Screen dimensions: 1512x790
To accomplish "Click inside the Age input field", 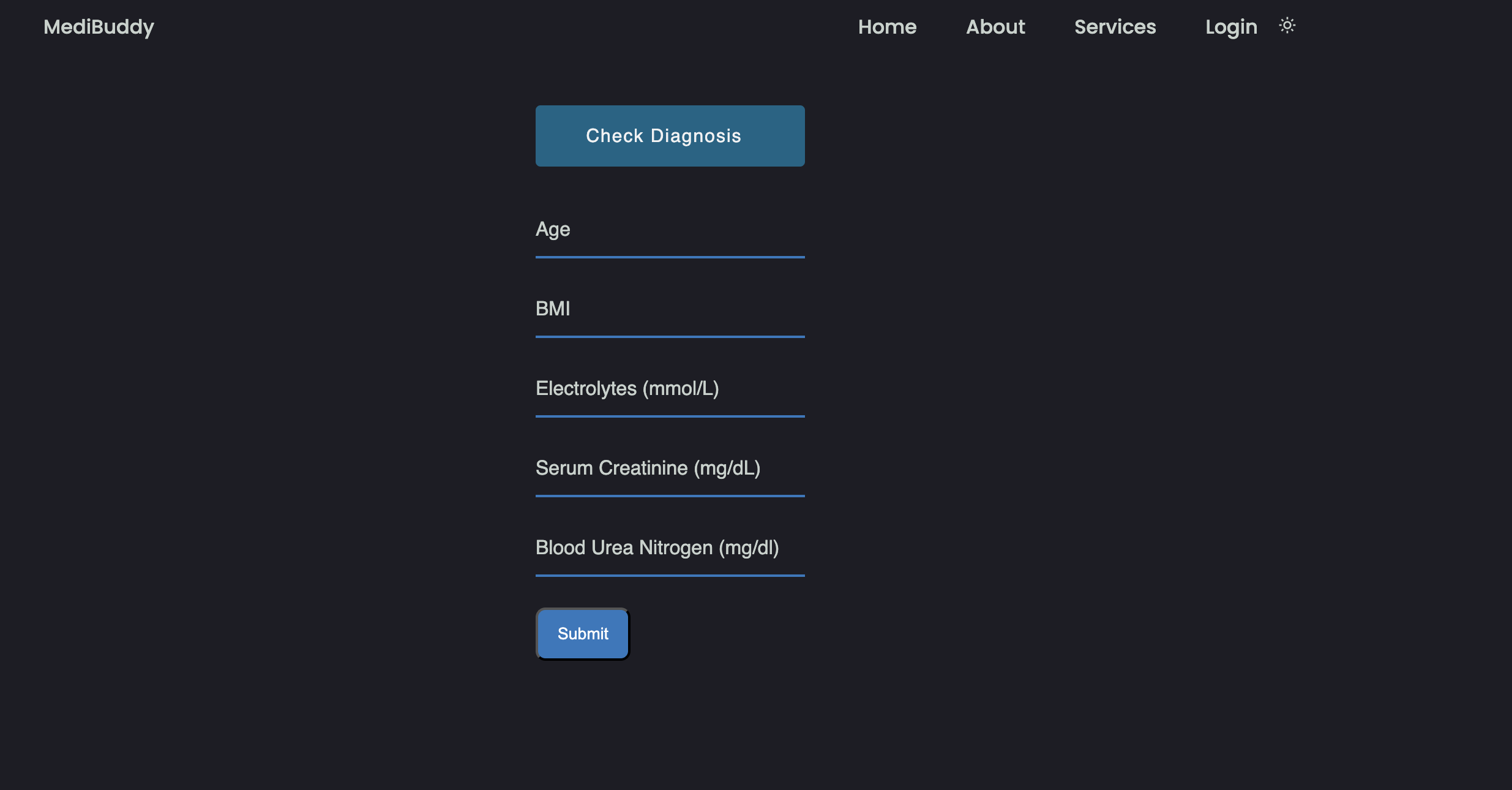I will pos(670,248).
